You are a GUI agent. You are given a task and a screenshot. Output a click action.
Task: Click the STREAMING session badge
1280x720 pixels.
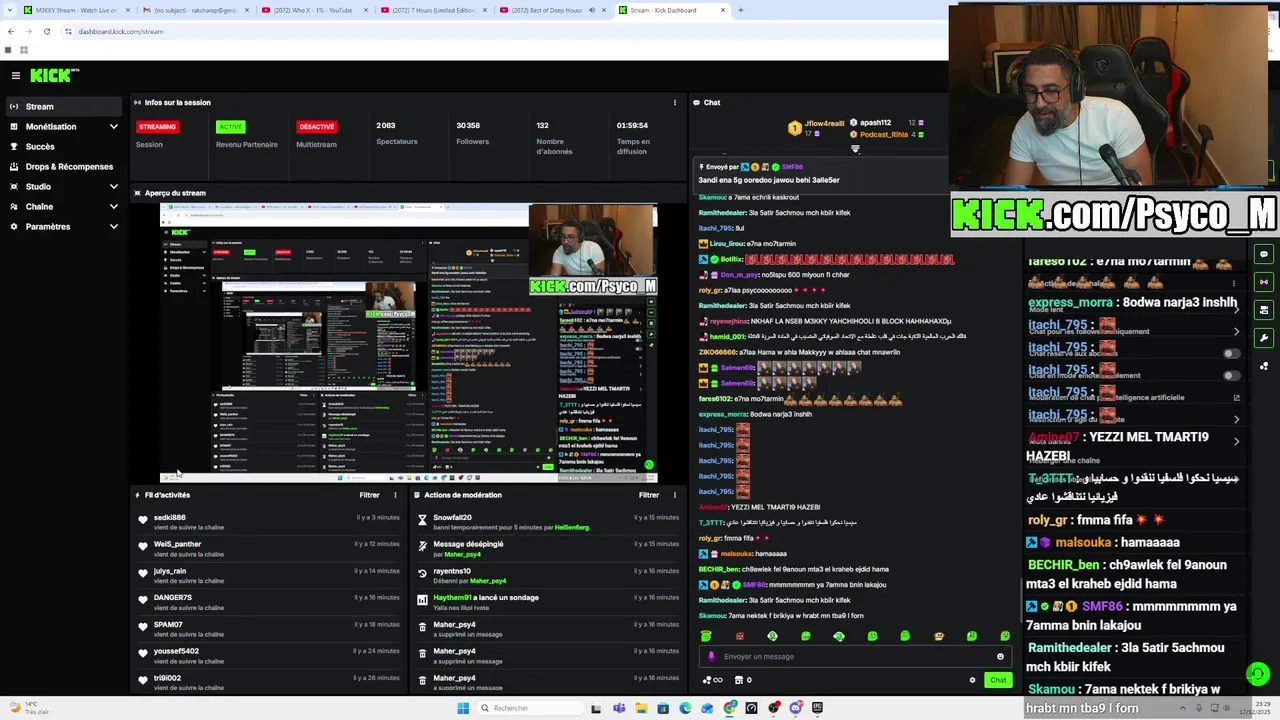pyautogui.click(x=157, y=127)
